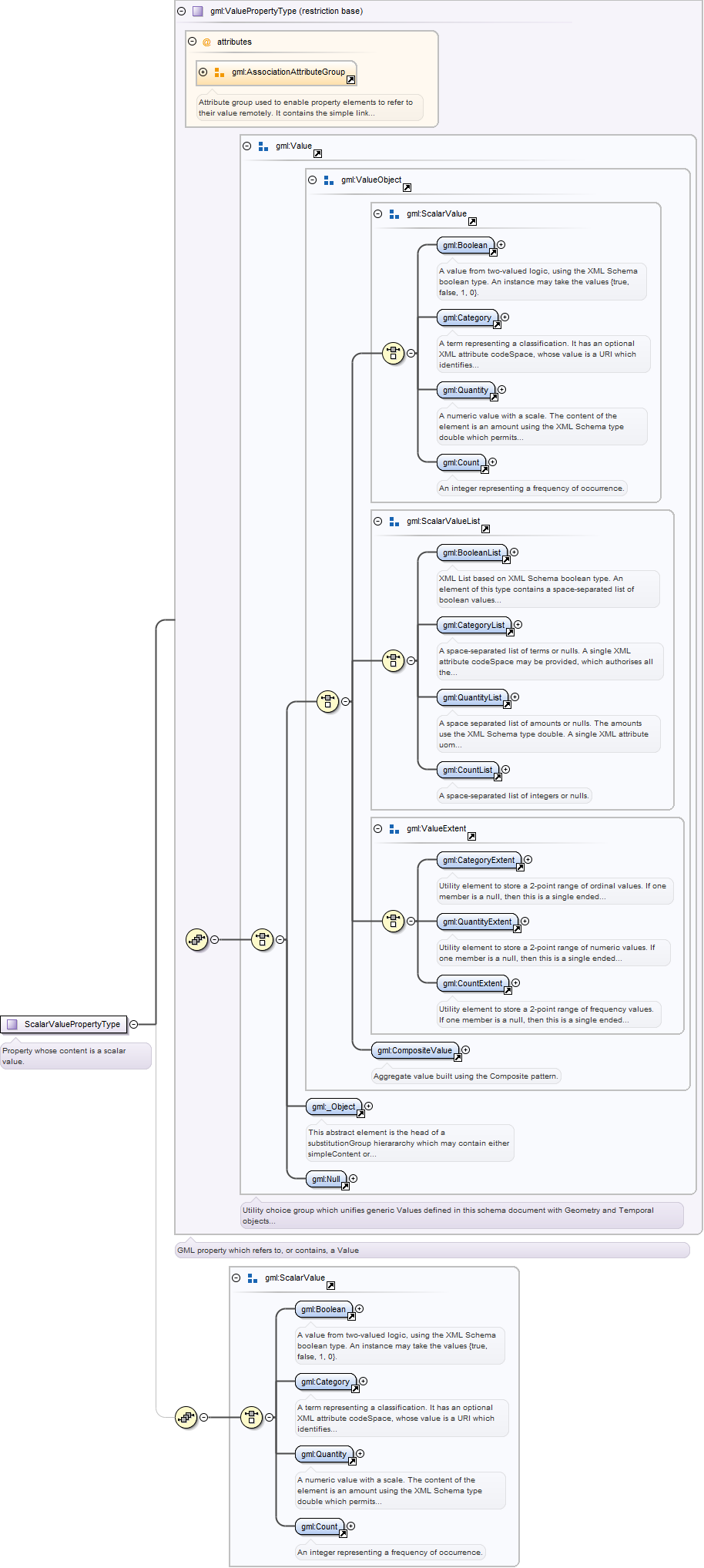Follow the reference arrow beside gml:ValueExtent heading
This screenshot has width=704, height=1568.
pos(471,837)
